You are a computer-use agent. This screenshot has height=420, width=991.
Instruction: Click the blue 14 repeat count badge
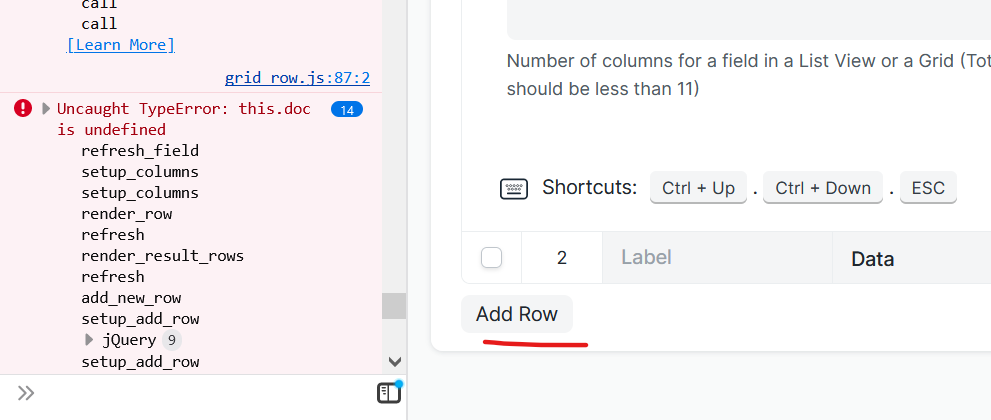pyautogui.click(x=347, y=110)
